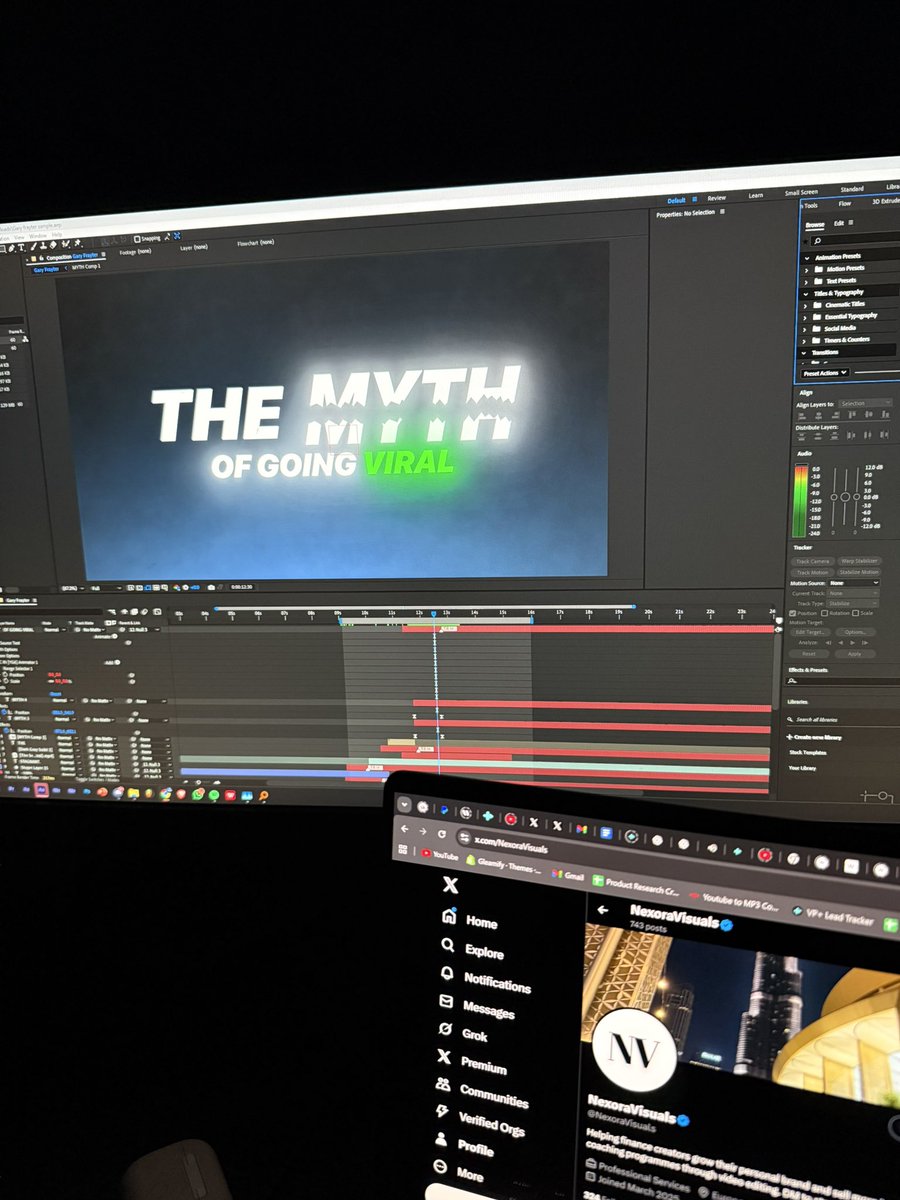Image resolution: width=900 pixels, height=1200 pixels.
Task: Open Track Type Stabilize dropdown
Action: [854, 603]
